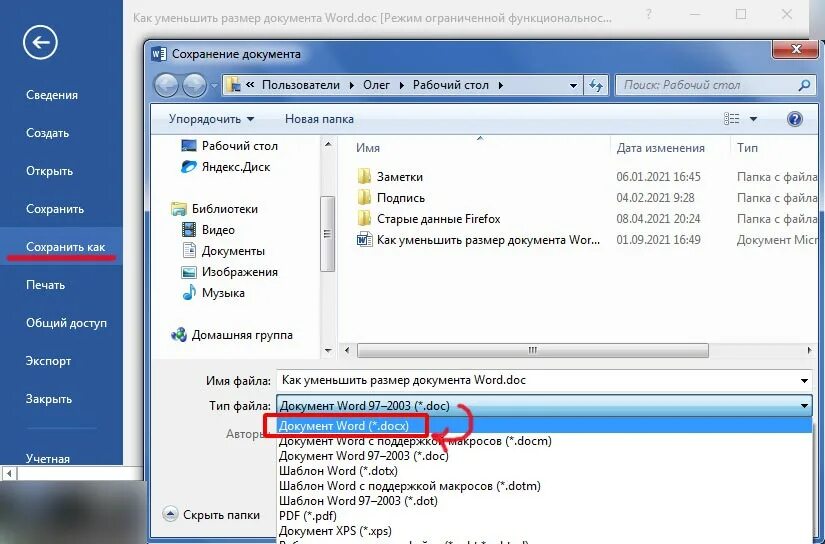Click the dialog forward navigation arrow
The image size is (825, 544).
194,85
